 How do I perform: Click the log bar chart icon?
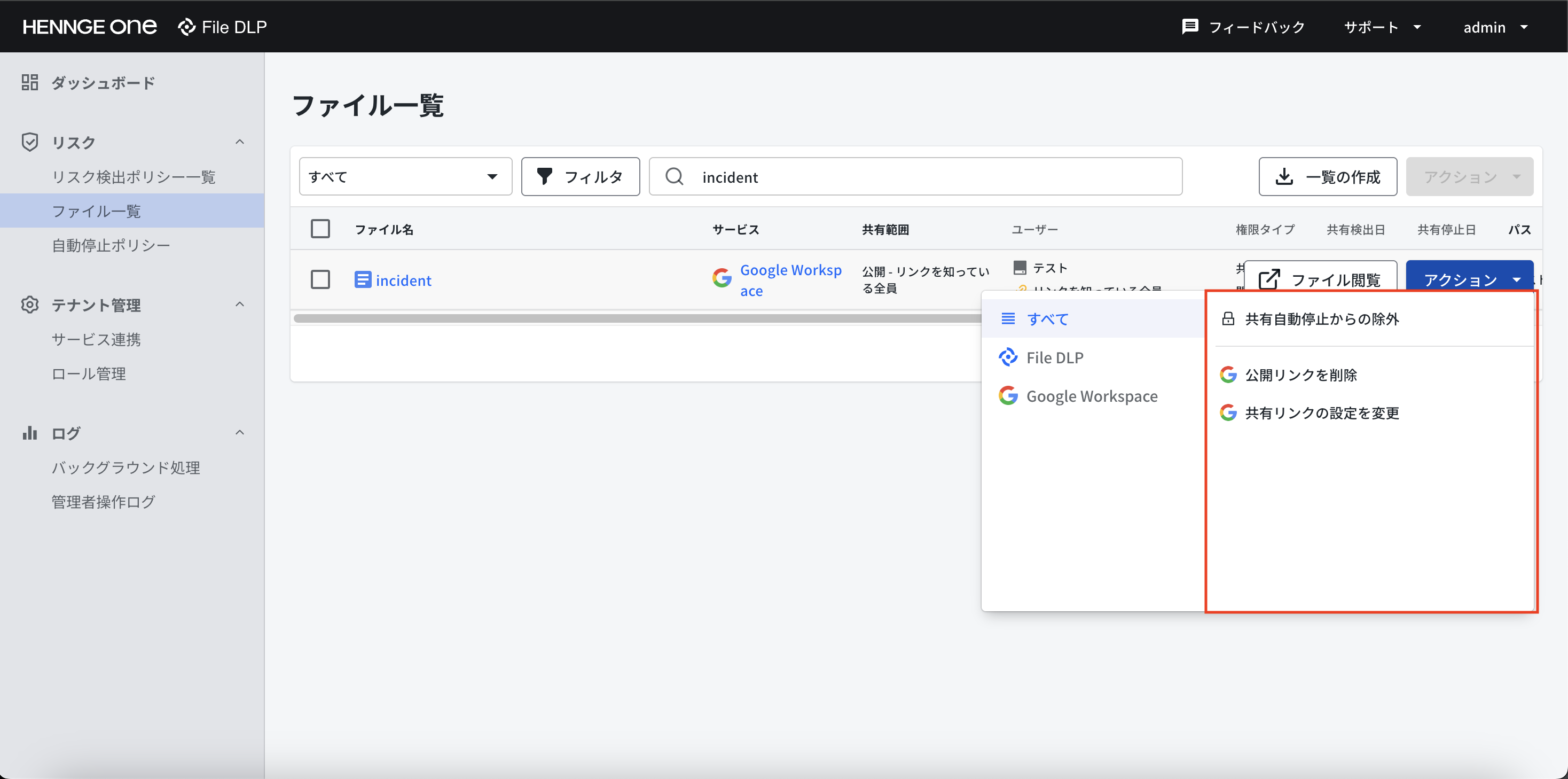point(29,433)
